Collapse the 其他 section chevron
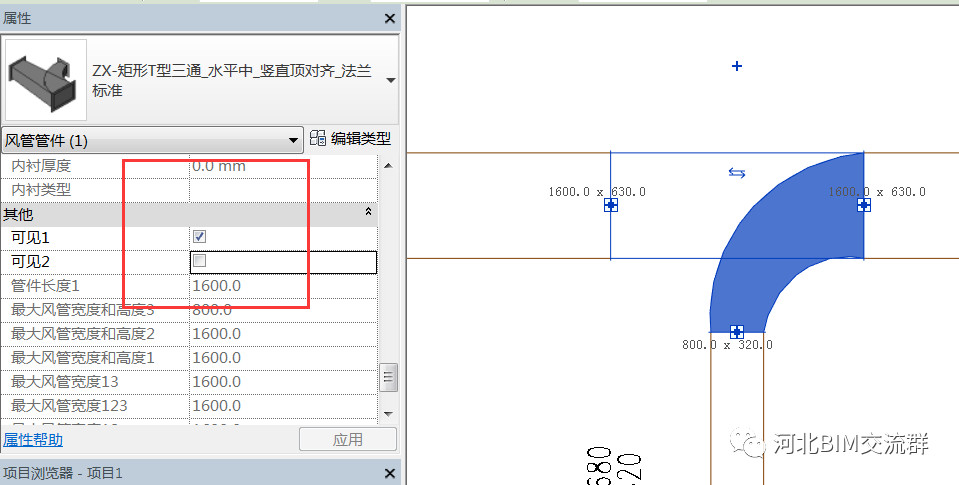 pos(368,212)
